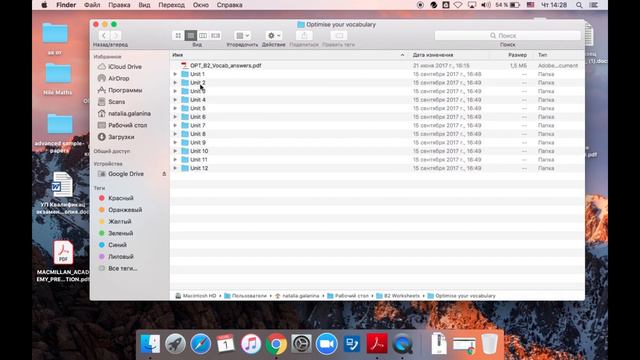Open the natalia.galanina home folder
Image resolution: width=640 pixels, height=360 pixels.
pyautogui.click(x=129, y=113)
